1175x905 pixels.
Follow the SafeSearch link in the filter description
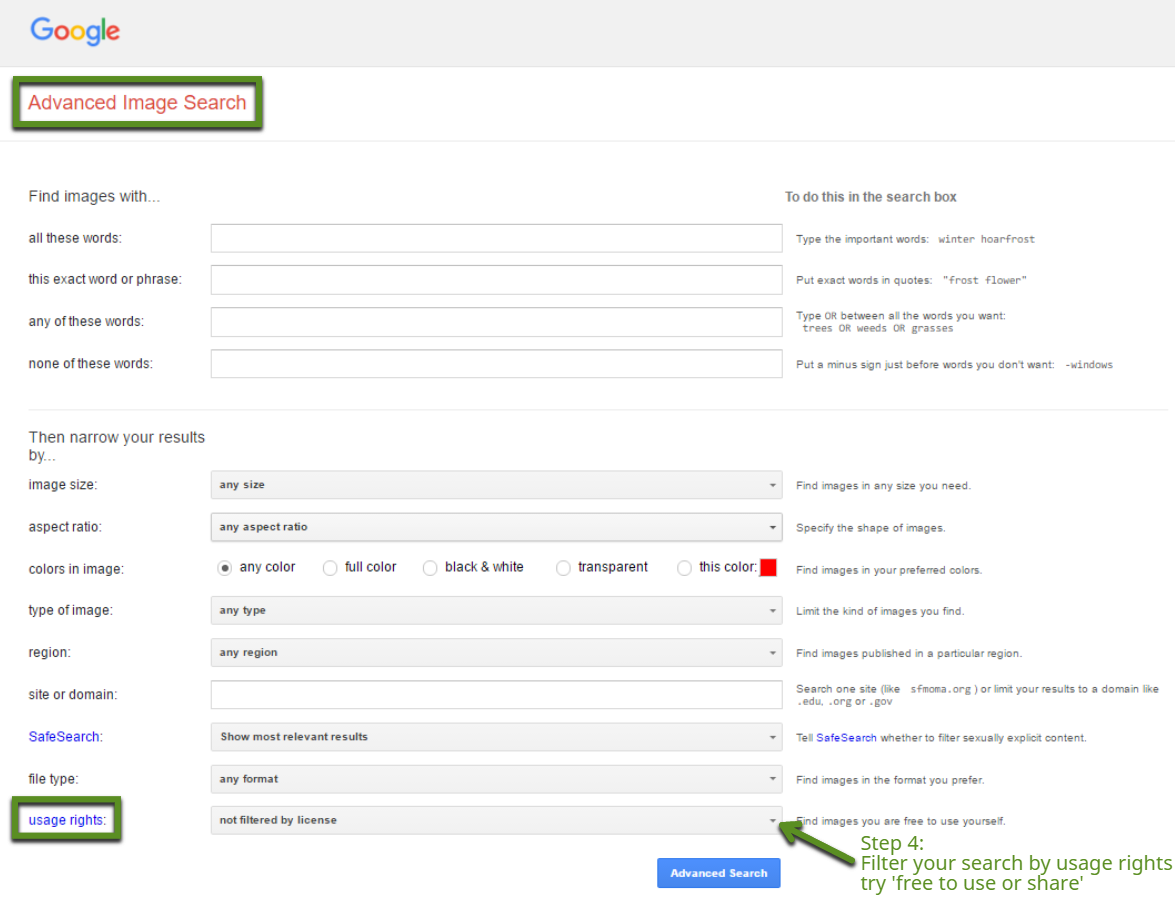pyautogui.click(x=846, y=738)
